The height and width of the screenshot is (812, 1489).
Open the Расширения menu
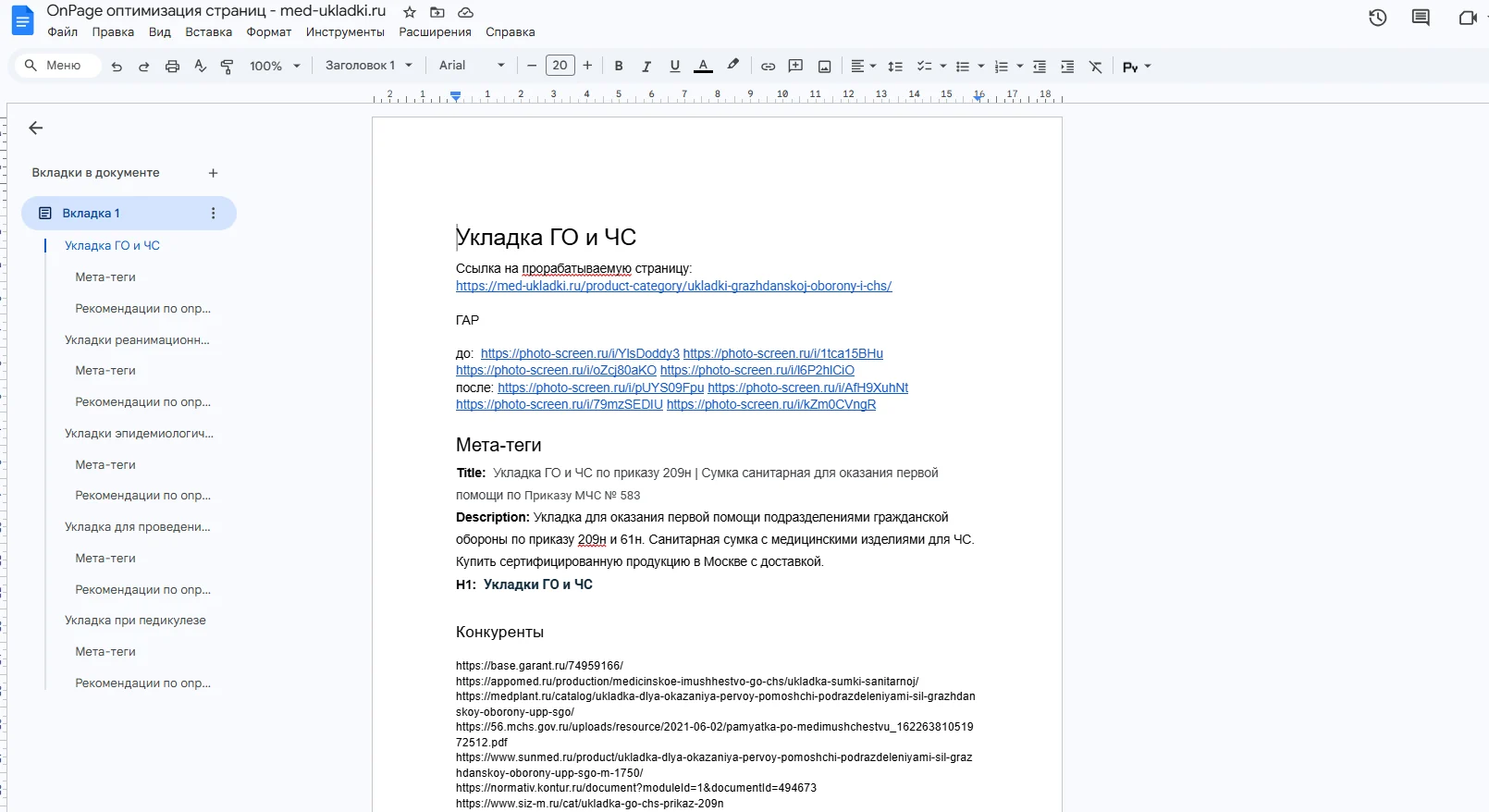pyautogui.click(x=435, y=31)
